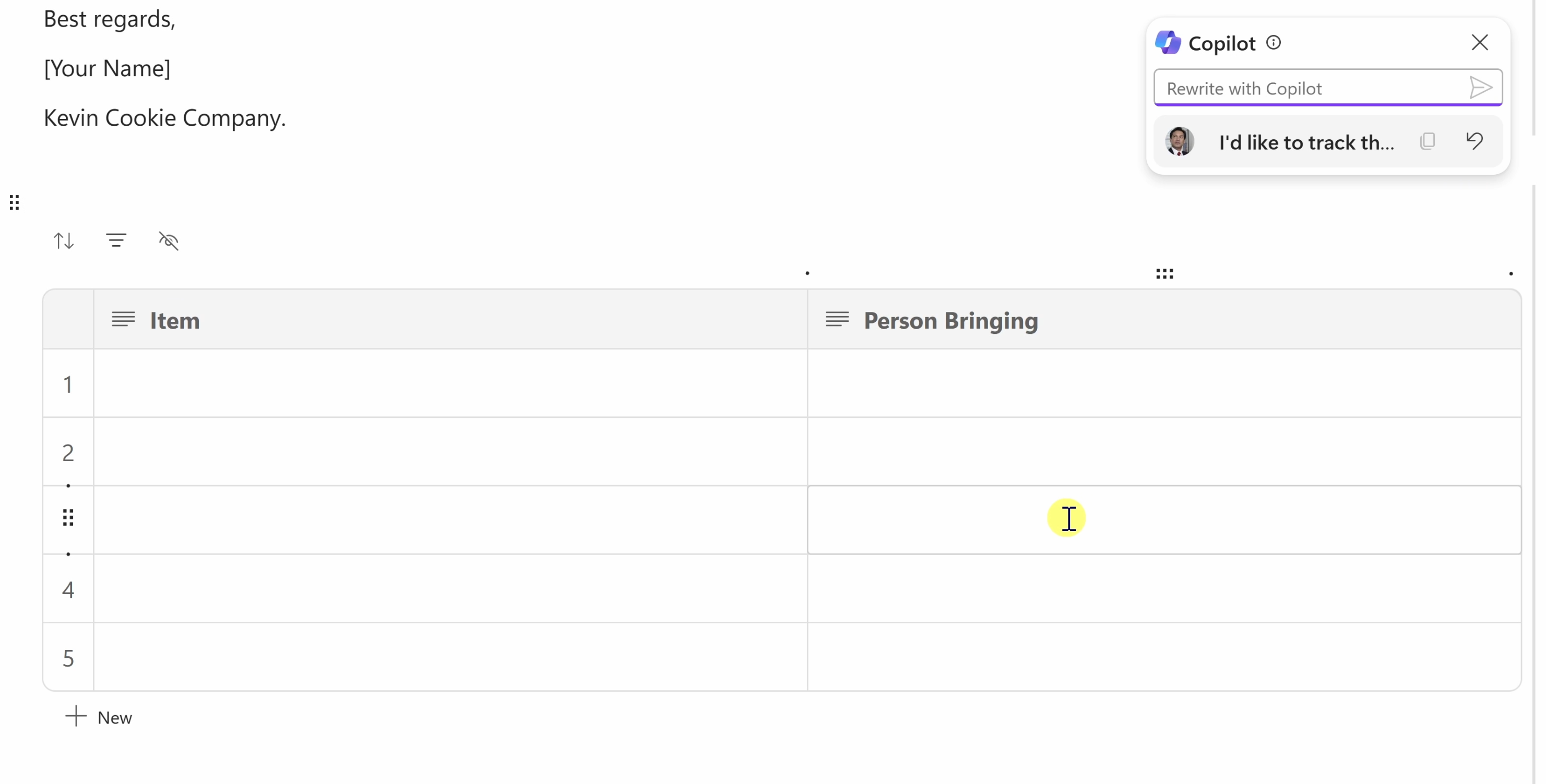Copy the Copilot prompt text
The image size is (1546, 784).
pos(1427,141)
